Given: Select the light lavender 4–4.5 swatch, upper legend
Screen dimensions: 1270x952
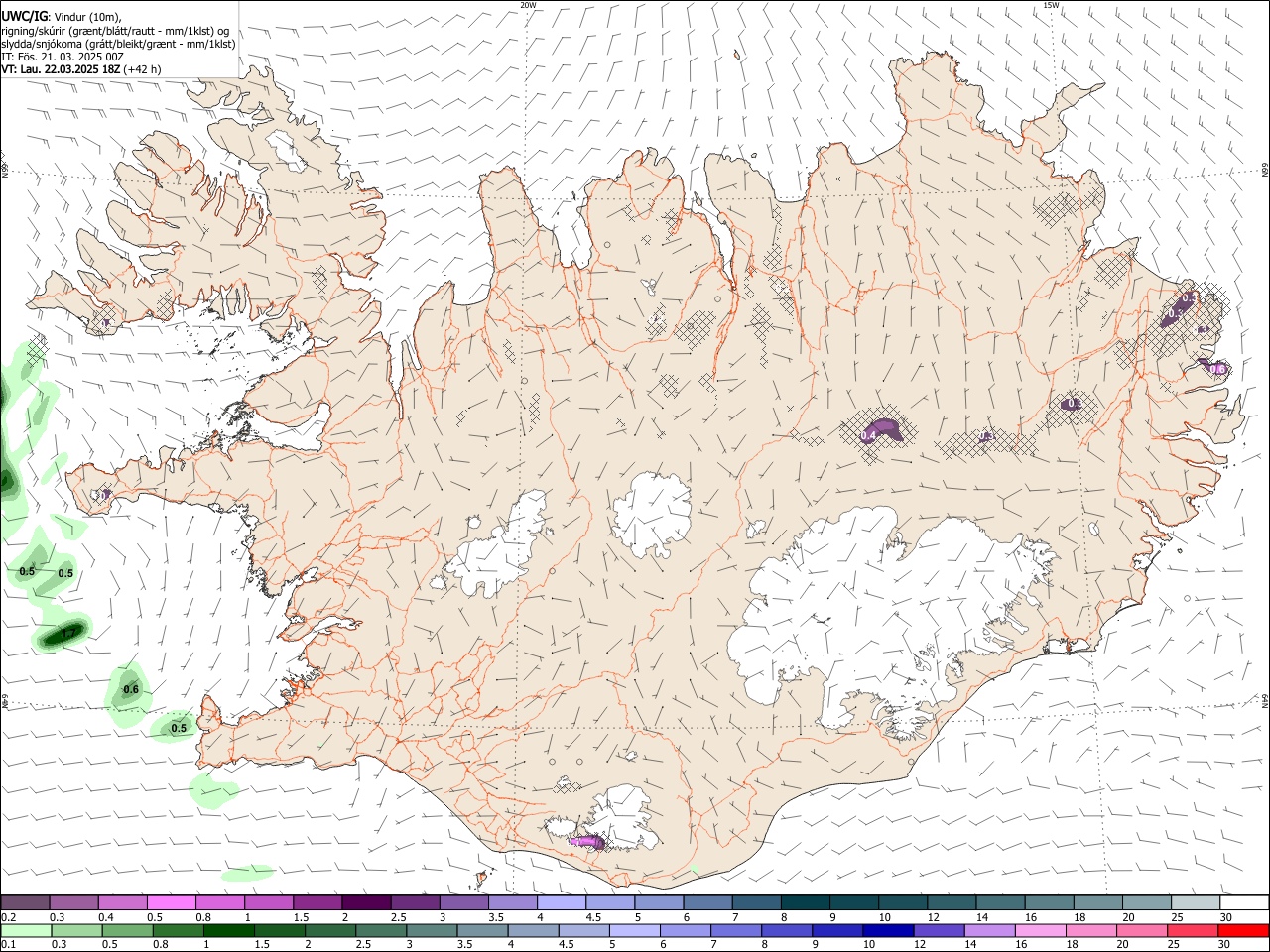Looking at the screenshot, I should click(562, 903).
